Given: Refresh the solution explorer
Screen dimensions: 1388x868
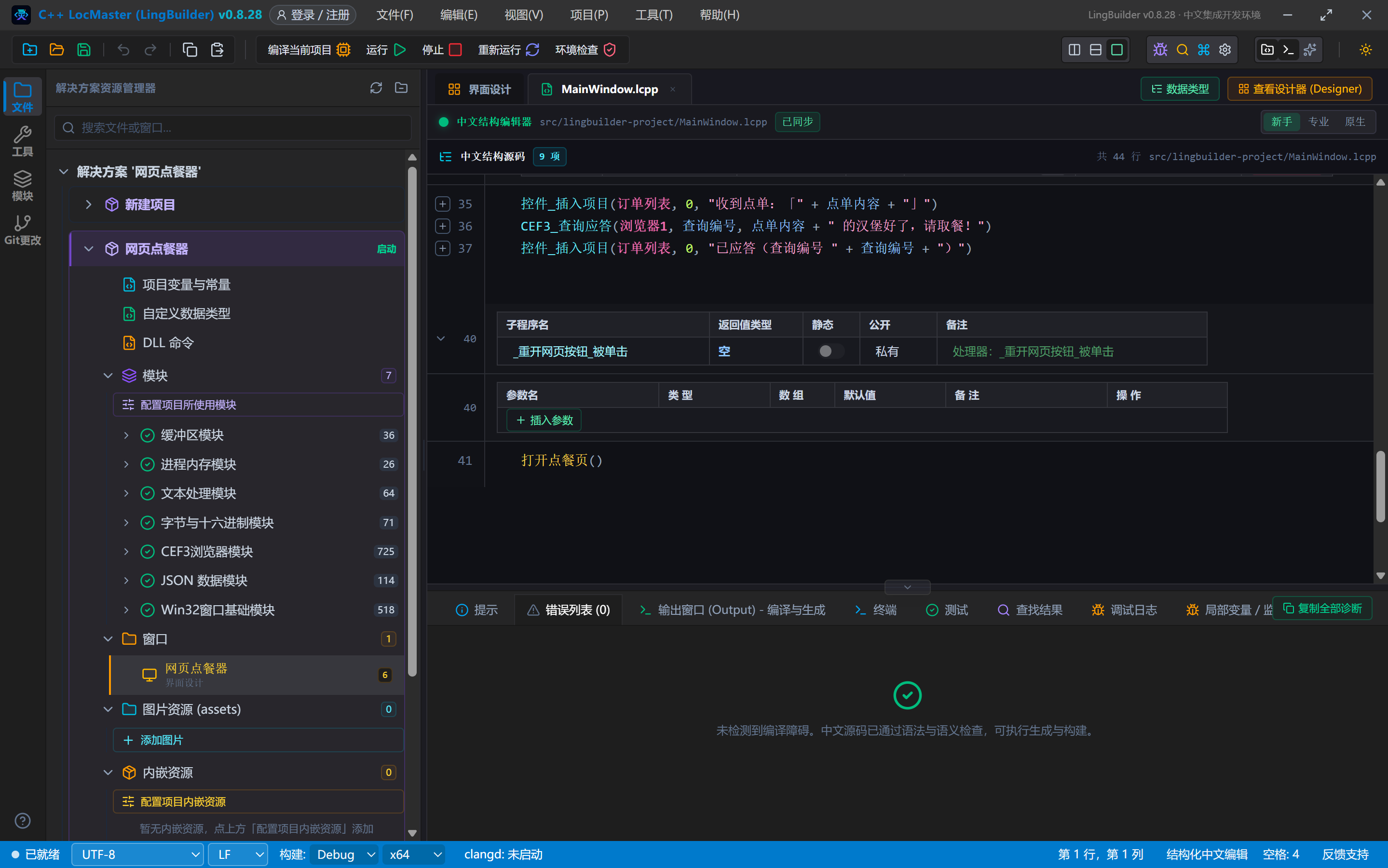Looking at the screenshot, I should click(x=376, y=88).
